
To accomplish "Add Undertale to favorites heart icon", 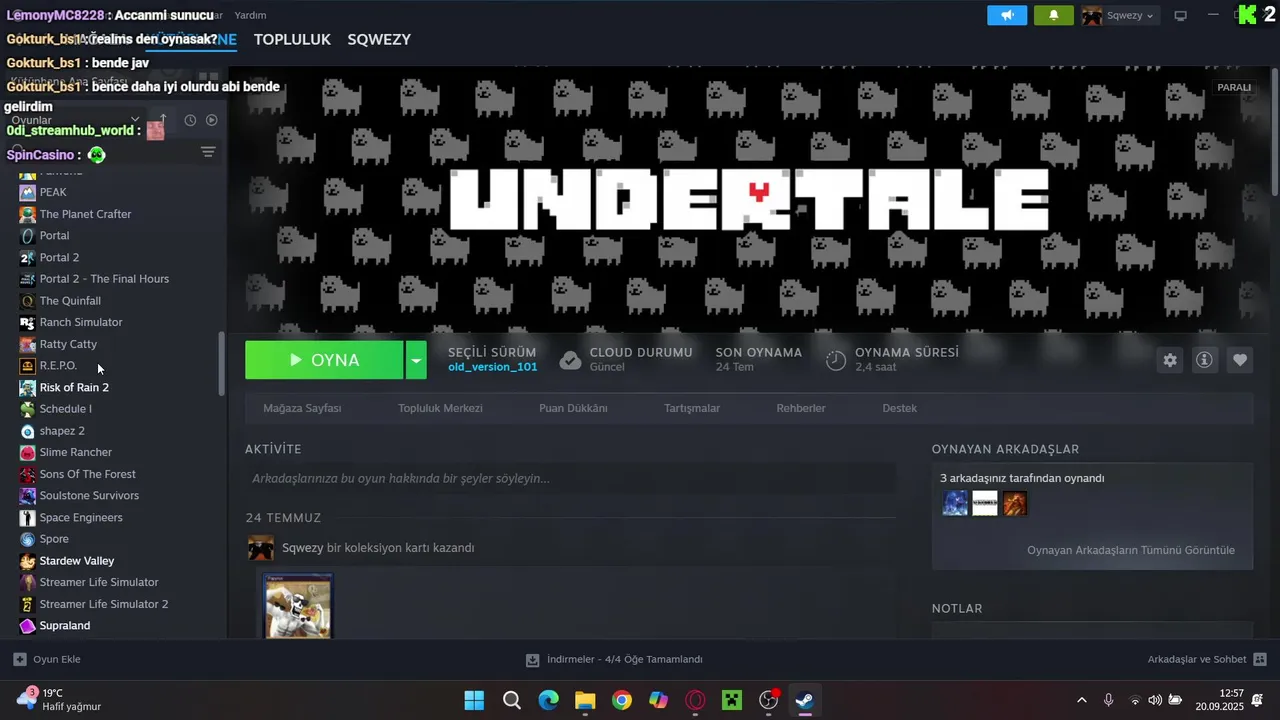I will [1240, 360].
